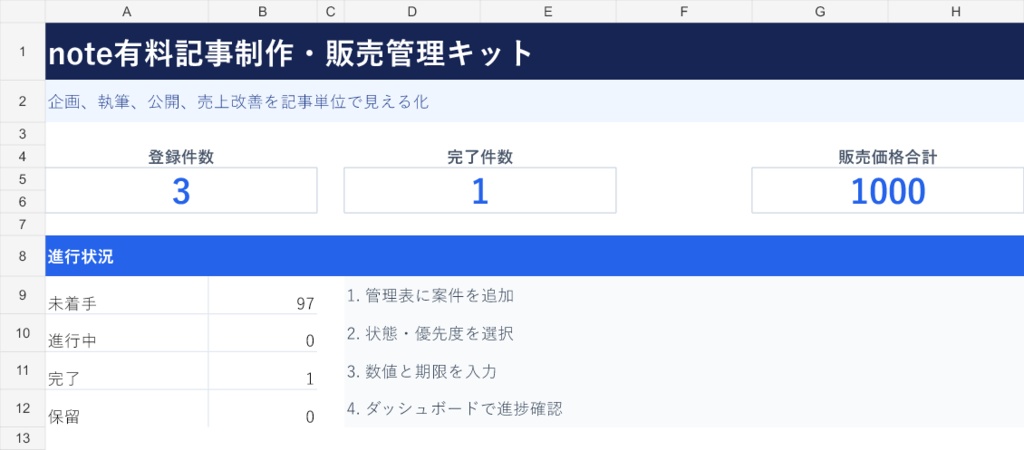Select row 2 header

point(23,101)
